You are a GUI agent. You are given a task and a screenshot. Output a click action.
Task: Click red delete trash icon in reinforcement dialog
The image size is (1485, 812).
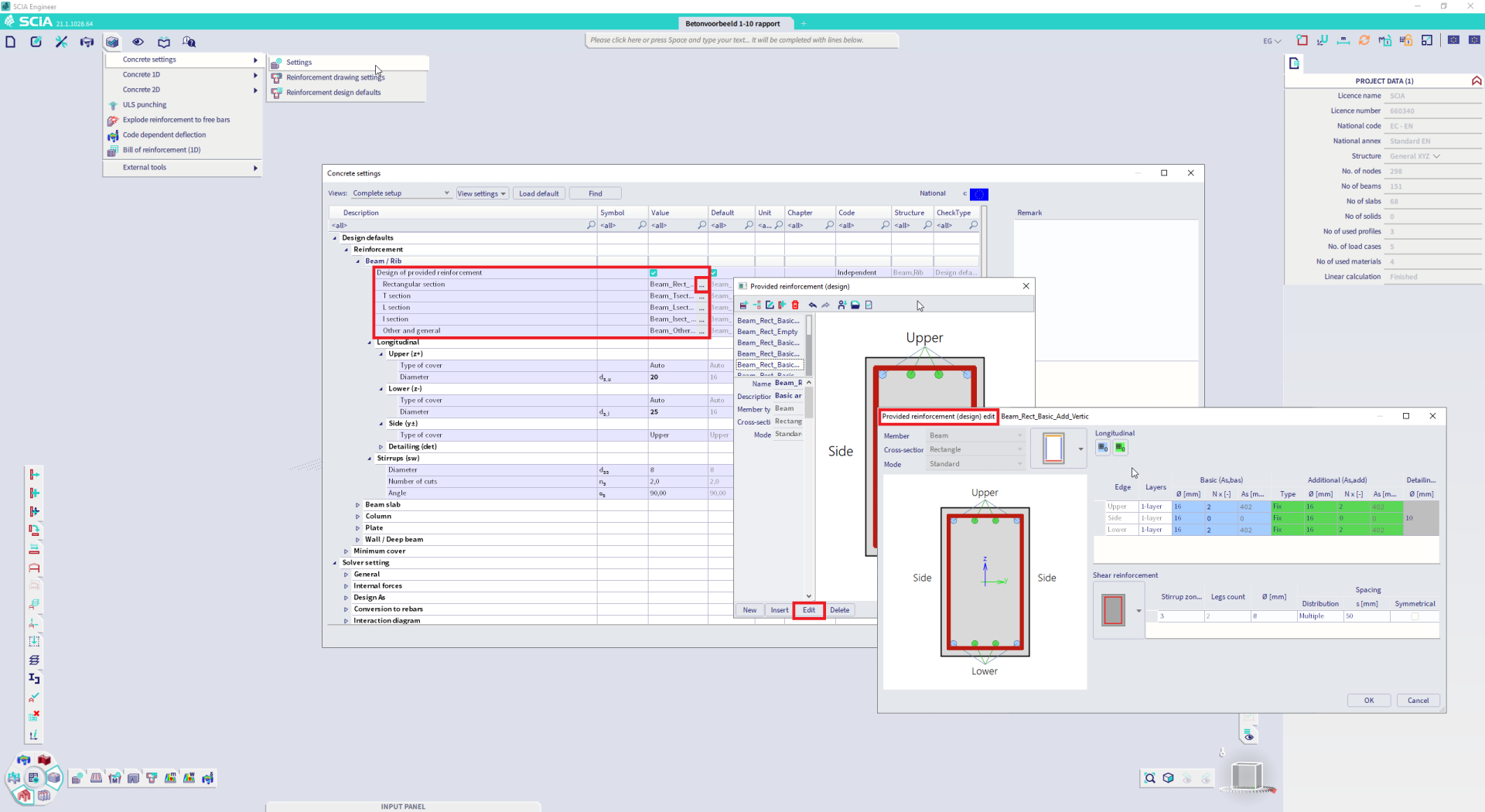pos(795,305)
